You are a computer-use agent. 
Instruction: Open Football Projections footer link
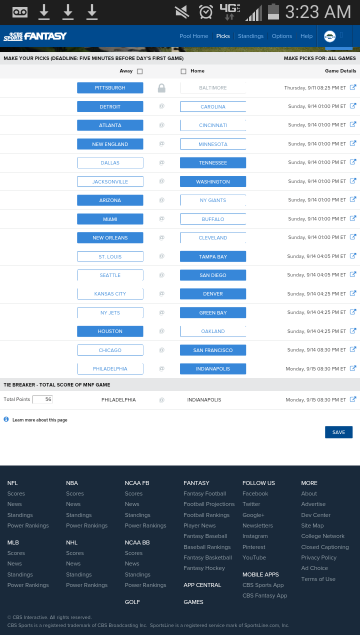(x=209, y=504)
